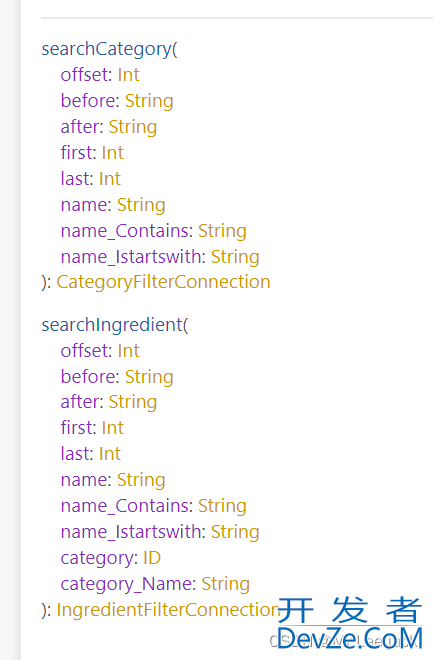Viewport: 433px width, 660px height.
Task: Click ID type of category argument
Action: 152,558
